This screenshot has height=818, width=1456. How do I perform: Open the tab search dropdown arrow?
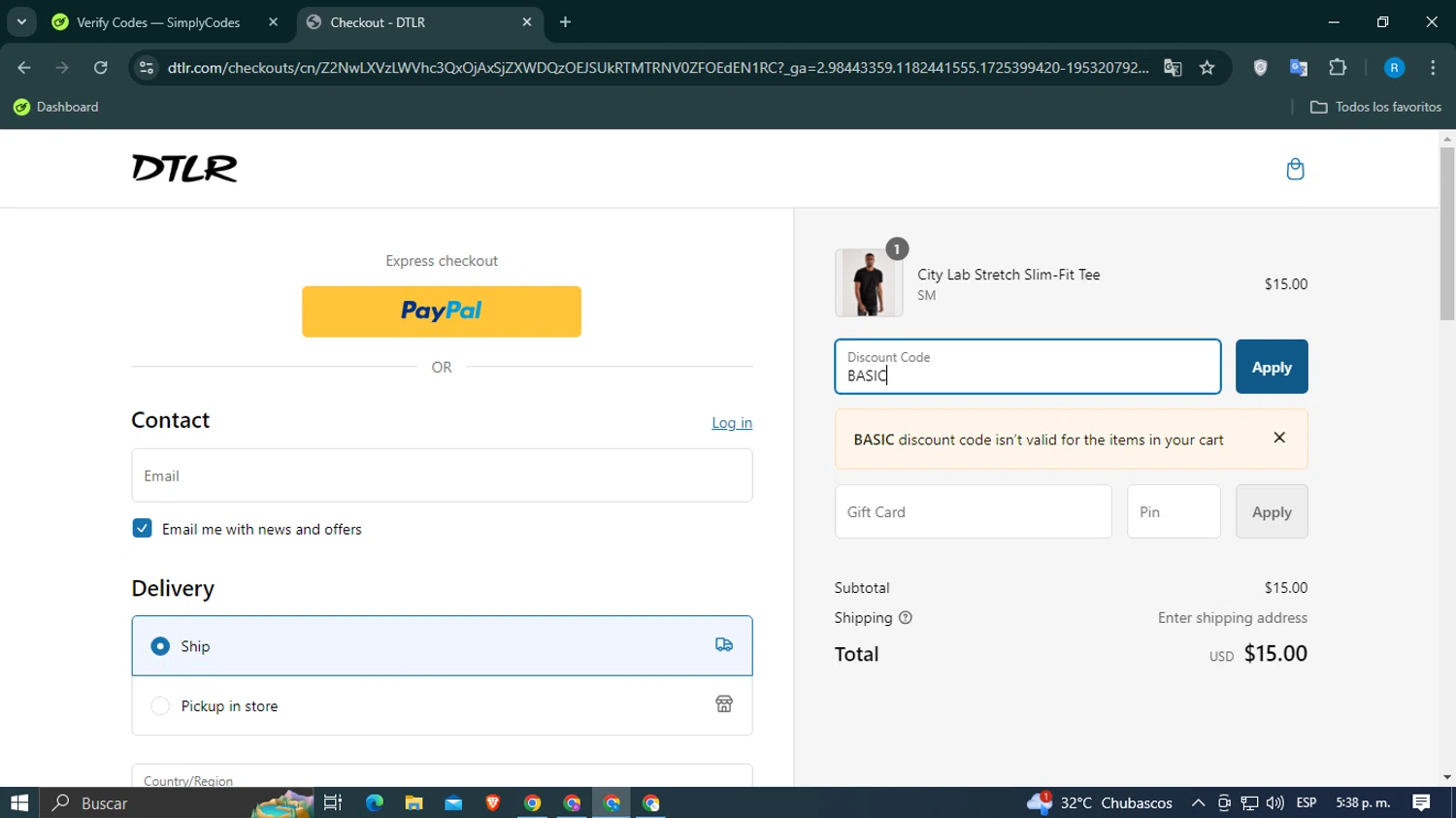click(21, 22)
